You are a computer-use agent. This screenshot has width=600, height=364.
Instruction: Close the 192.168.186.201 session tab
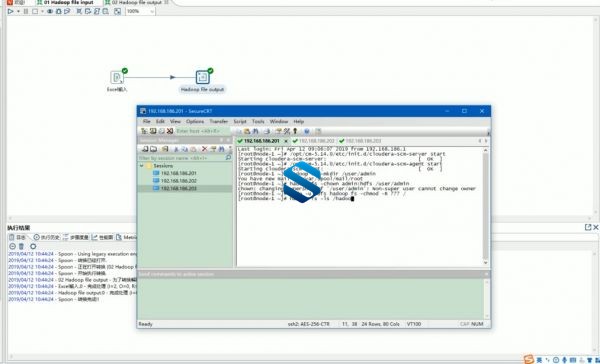(x=286, y=141)
